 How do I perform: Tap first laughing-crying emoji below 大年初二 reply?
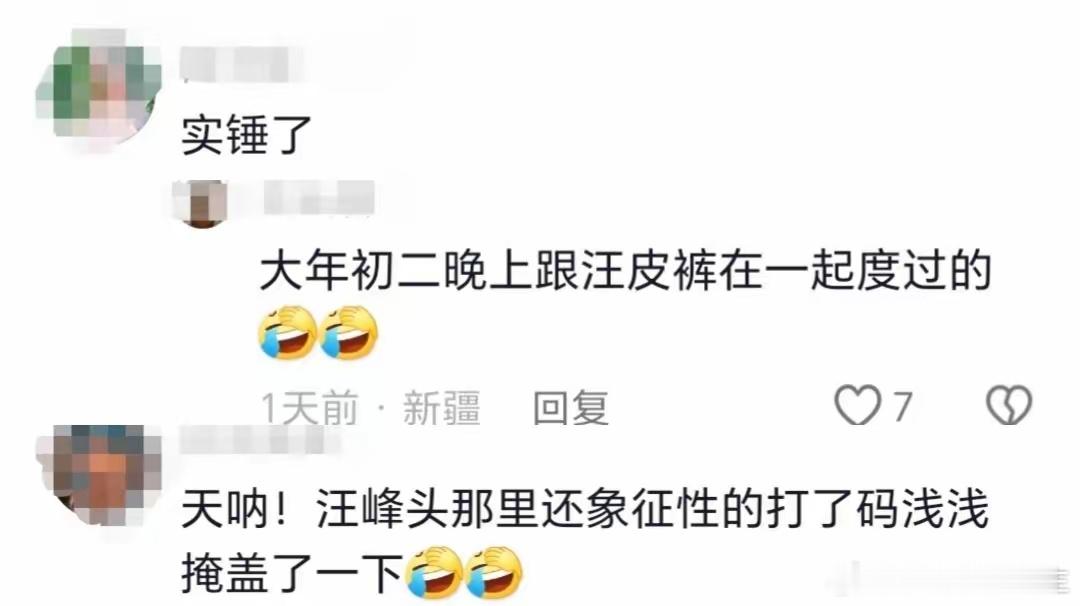coord(288,333)
